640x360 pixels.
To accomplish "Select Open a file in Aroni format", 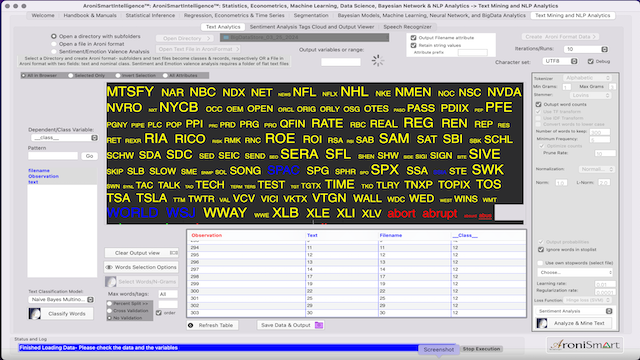I will (54, 44).
